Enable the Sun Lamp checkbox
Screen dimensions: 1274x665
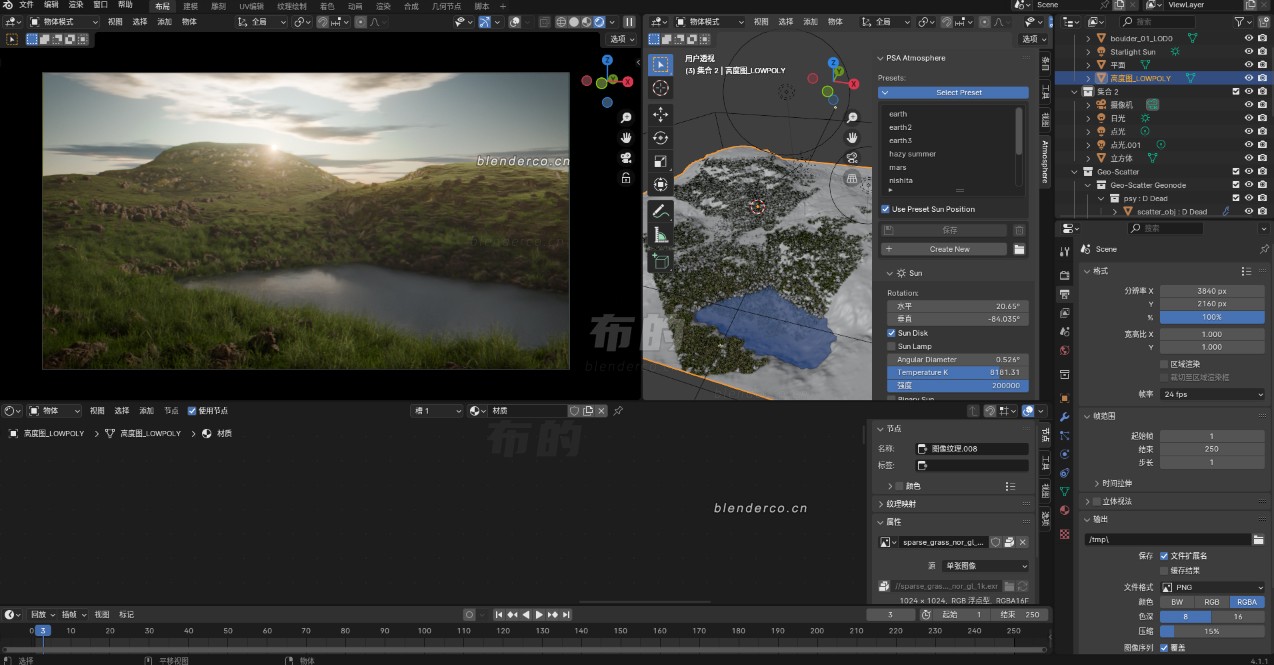[892, 346]
